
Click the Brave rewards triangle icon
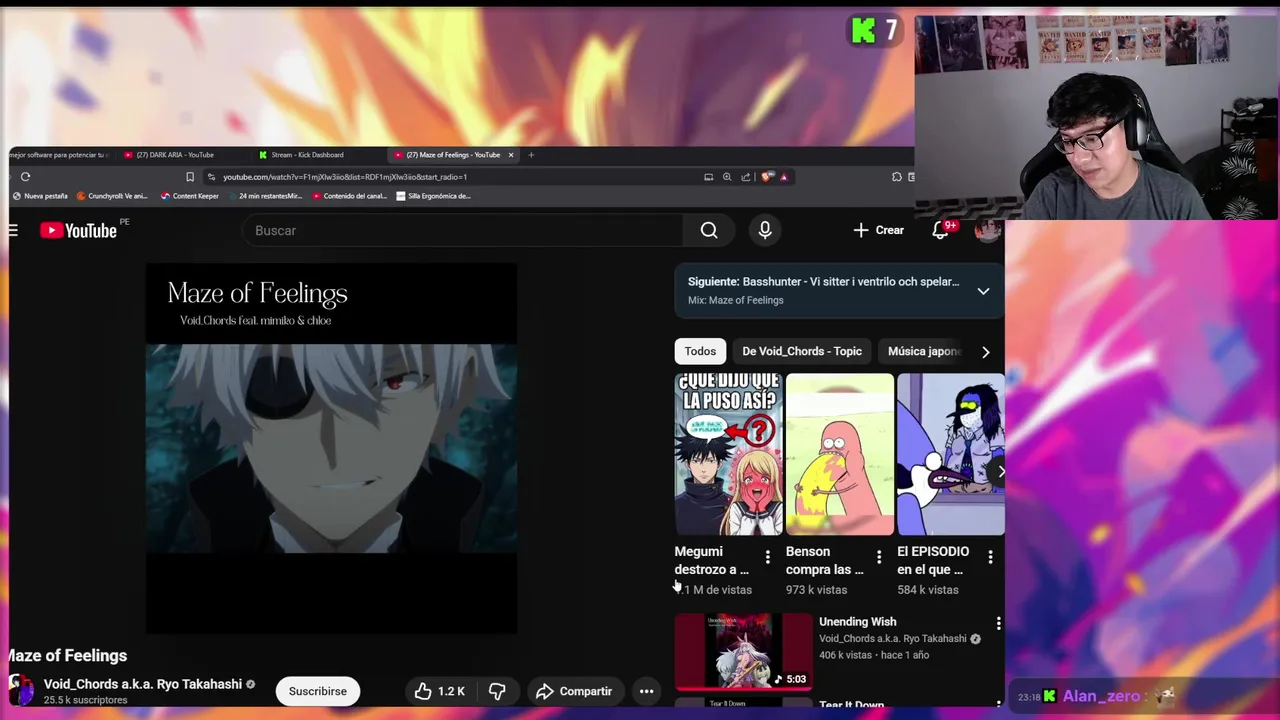(x=784, y=177)
